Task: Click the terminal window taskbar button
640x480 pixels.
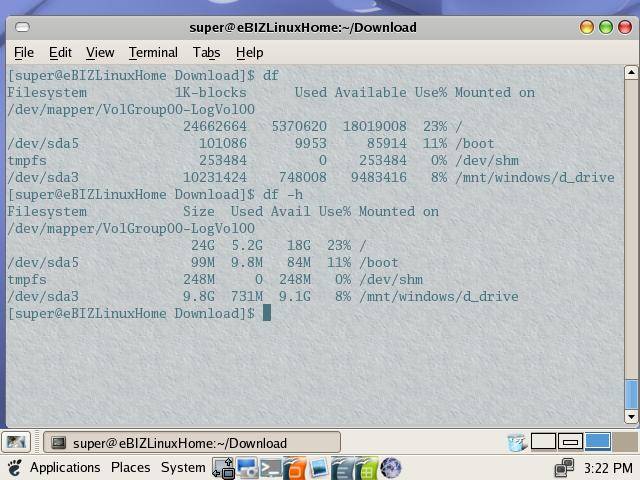Action: 191,442
